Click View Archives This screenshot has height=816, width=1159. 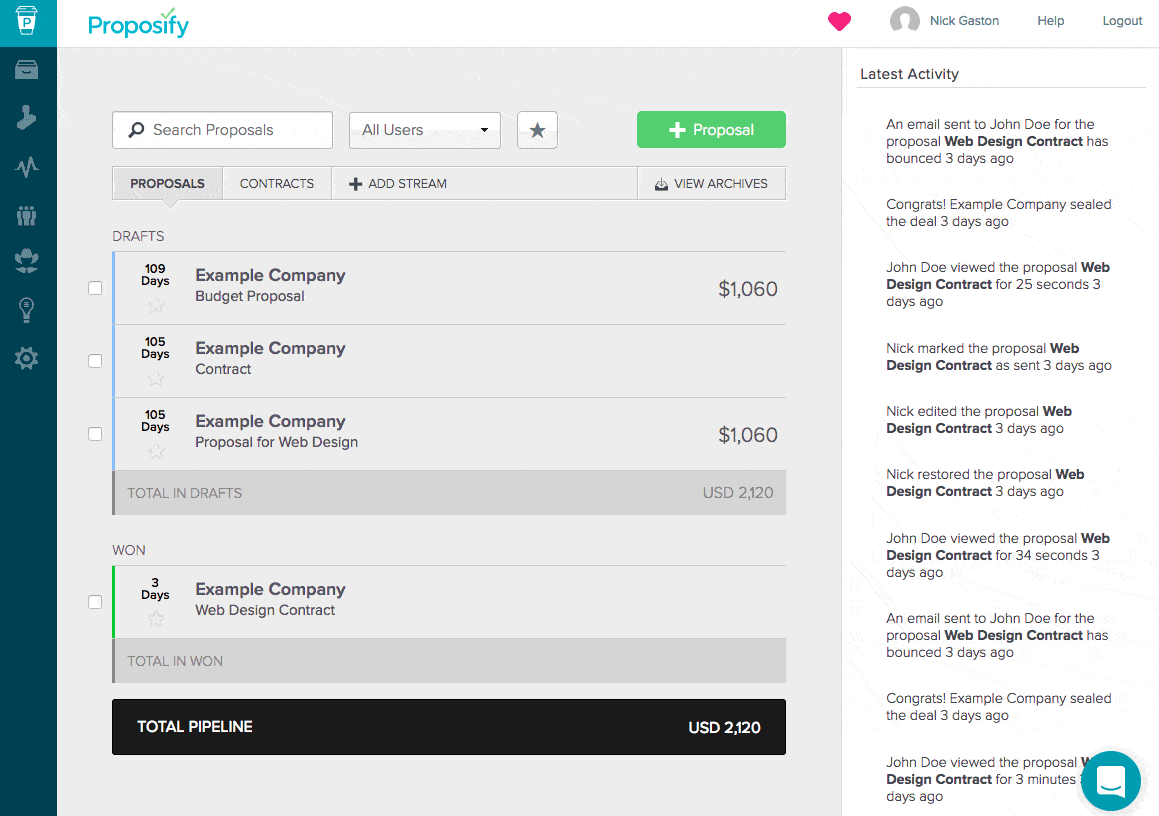pyautogui.click(x=711, y=183)
